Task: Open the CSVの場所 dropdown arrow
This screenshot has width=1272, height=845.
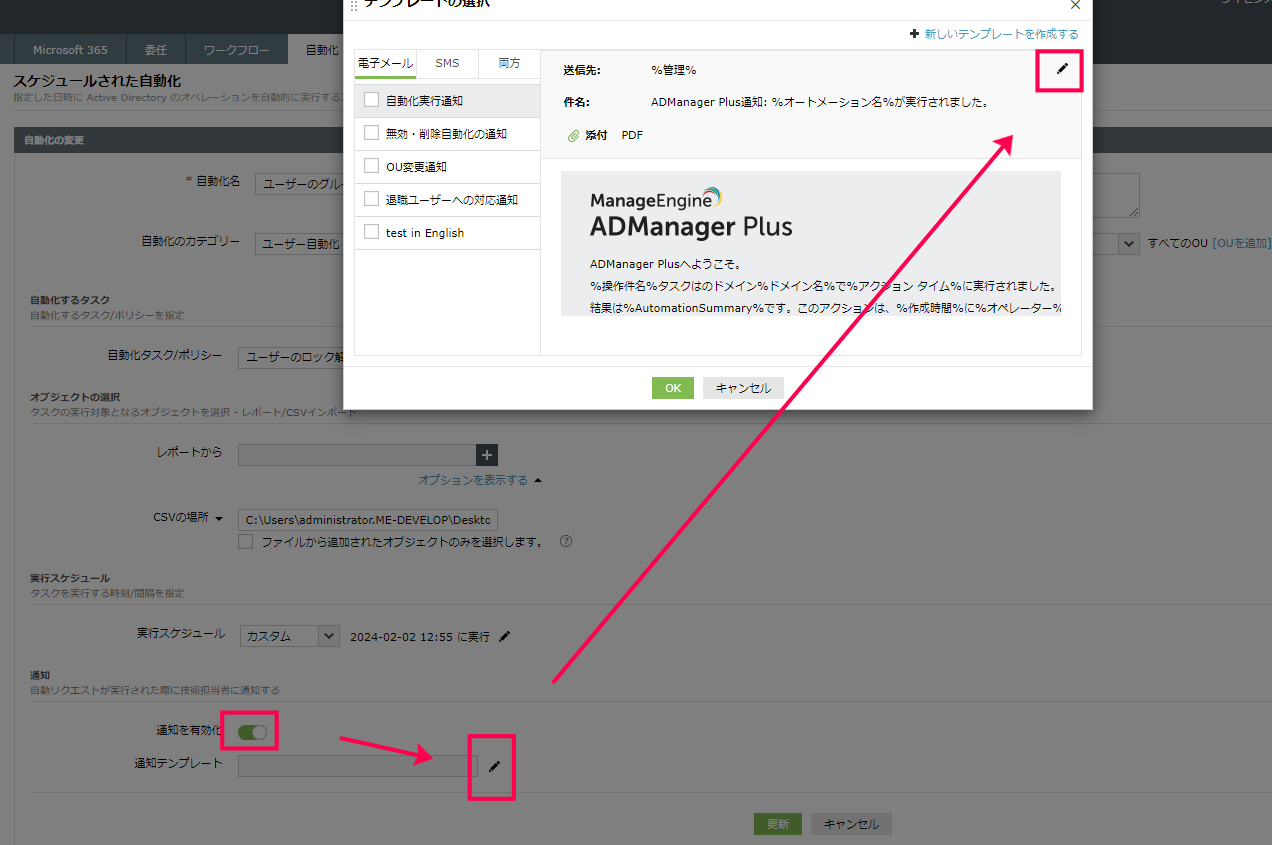Action: [218, 519]
